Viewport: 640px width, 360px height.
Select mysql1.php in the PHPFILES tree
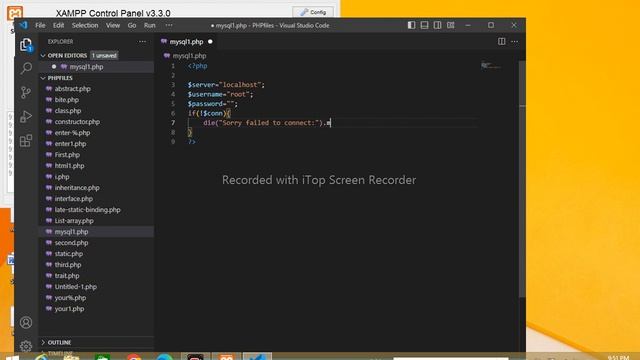pyautogui.click(x=97, y=232)
